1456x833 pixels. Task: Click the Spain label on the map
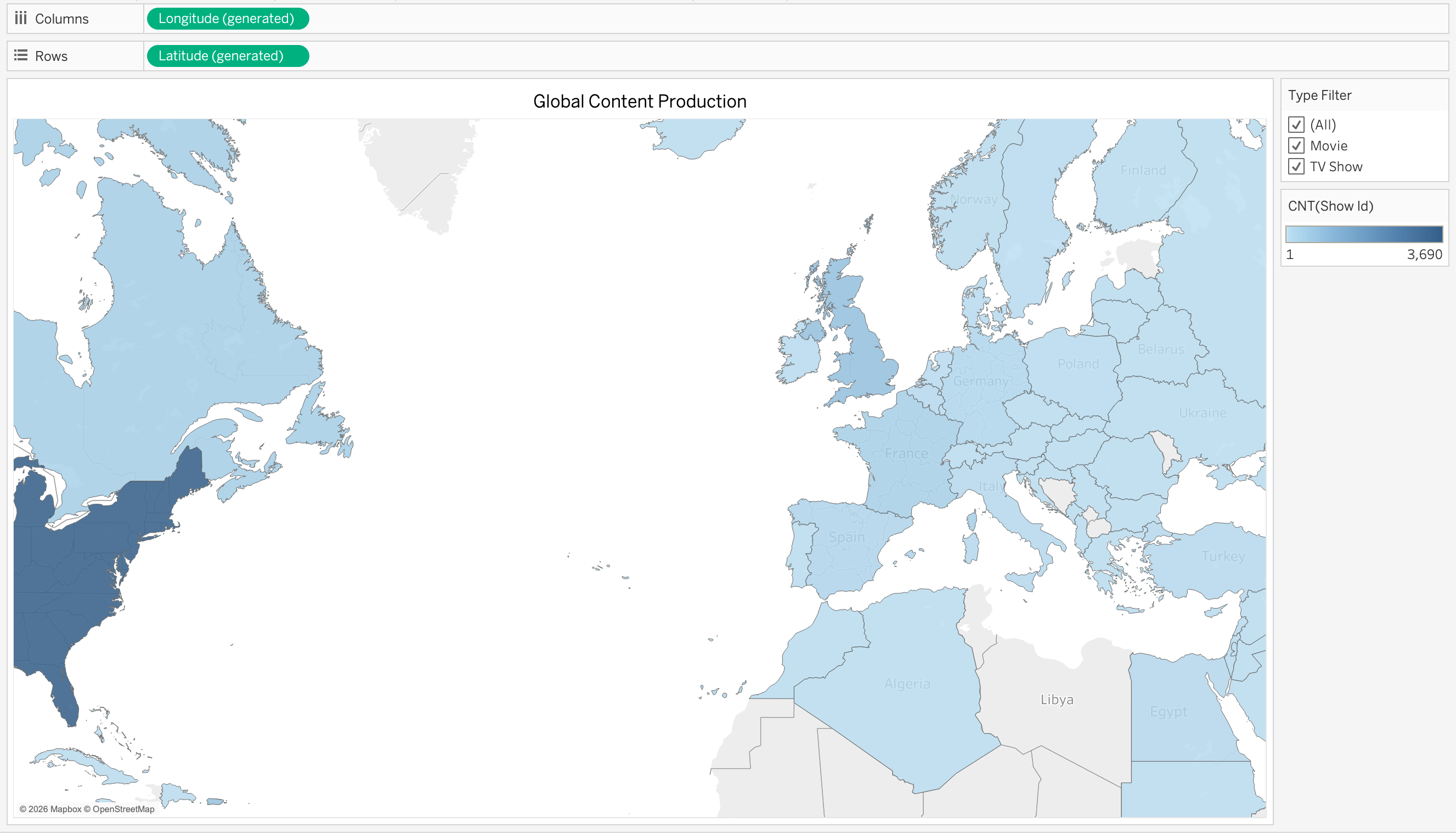coord(847,537)
